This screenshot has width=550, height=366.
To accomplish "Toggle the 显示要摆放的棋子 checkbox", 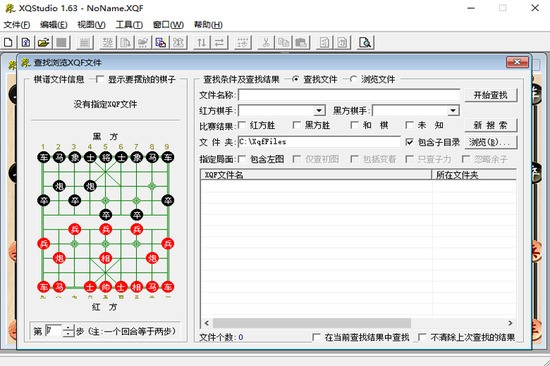I will click(100, 79).
